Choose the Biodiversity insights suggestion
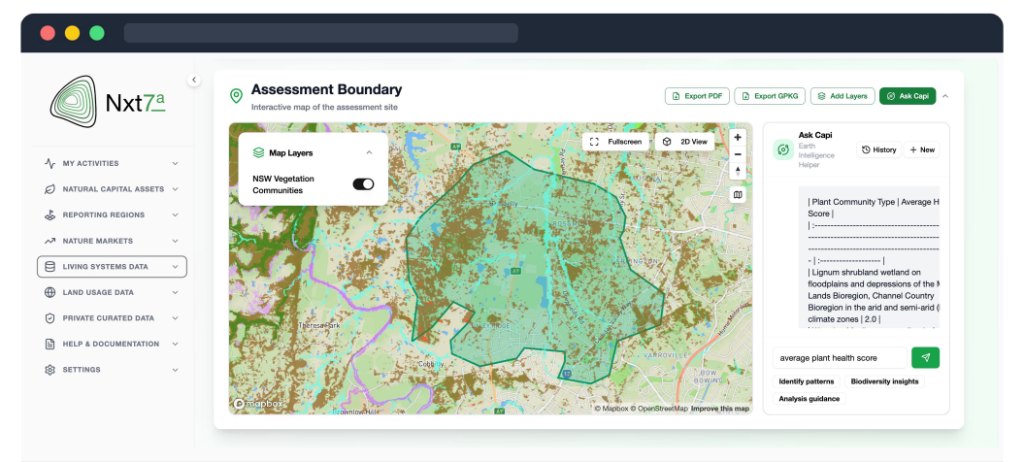This screenshot has width=1024, height=462. [884, 382]
